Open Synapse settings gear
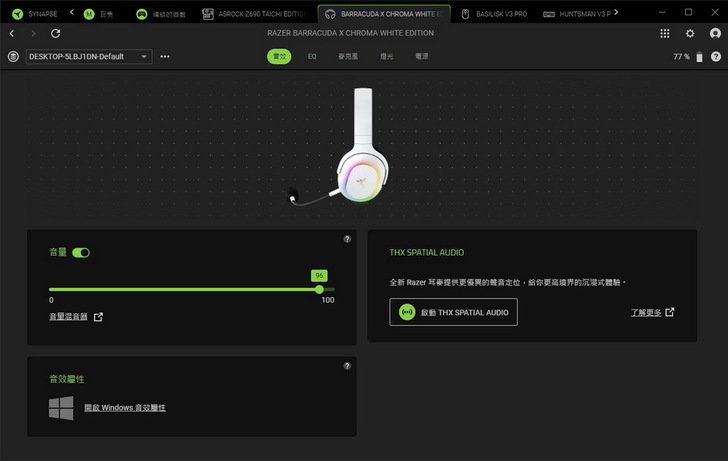728x461 pixels. tap(690, 33)
